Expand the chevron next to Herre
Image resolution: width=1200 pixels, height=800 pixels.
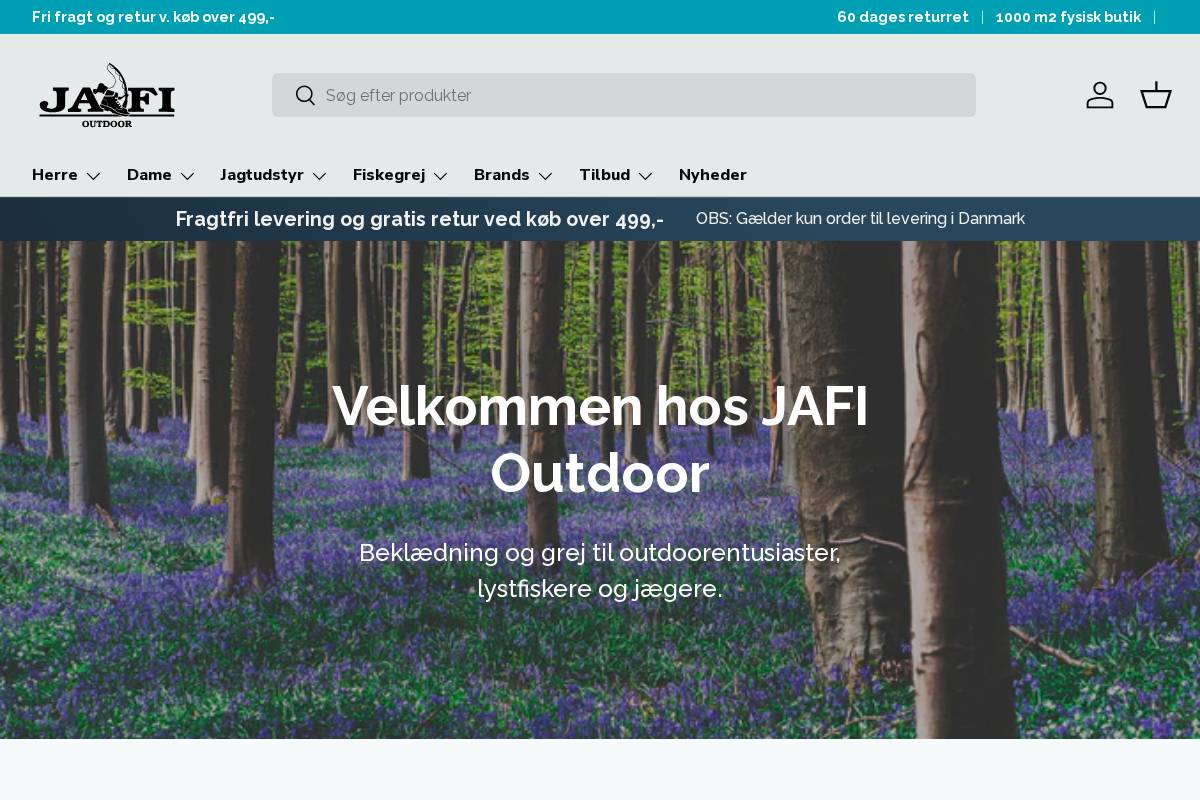(x=94, y=176)
